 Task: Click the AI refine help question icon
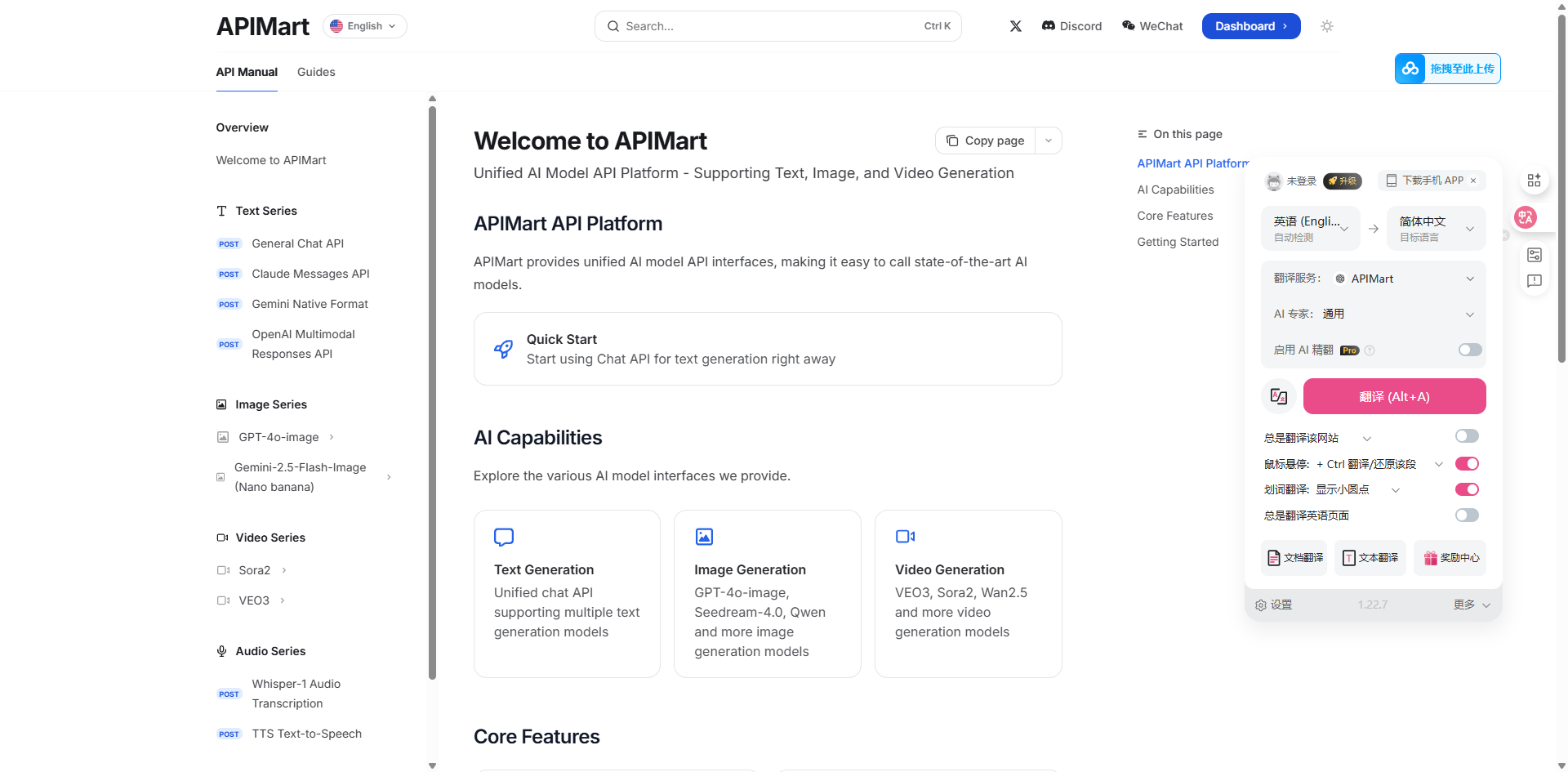(1370, 350)
